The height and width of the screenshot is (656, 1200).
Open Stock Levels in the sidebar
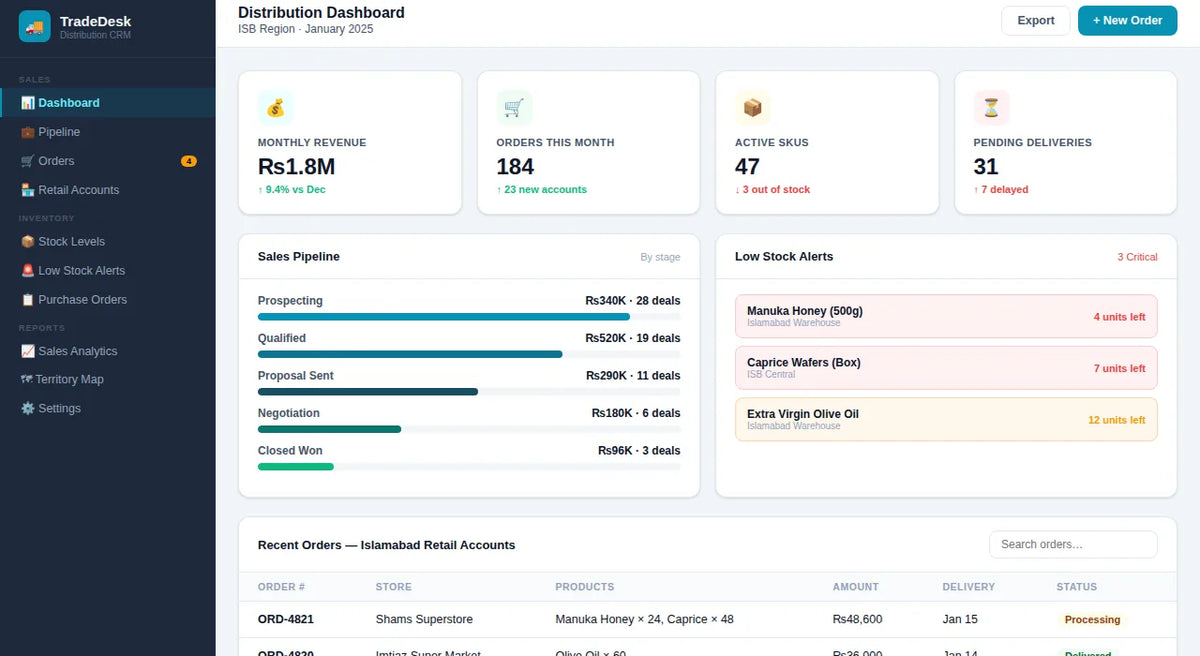click(108, 241)
